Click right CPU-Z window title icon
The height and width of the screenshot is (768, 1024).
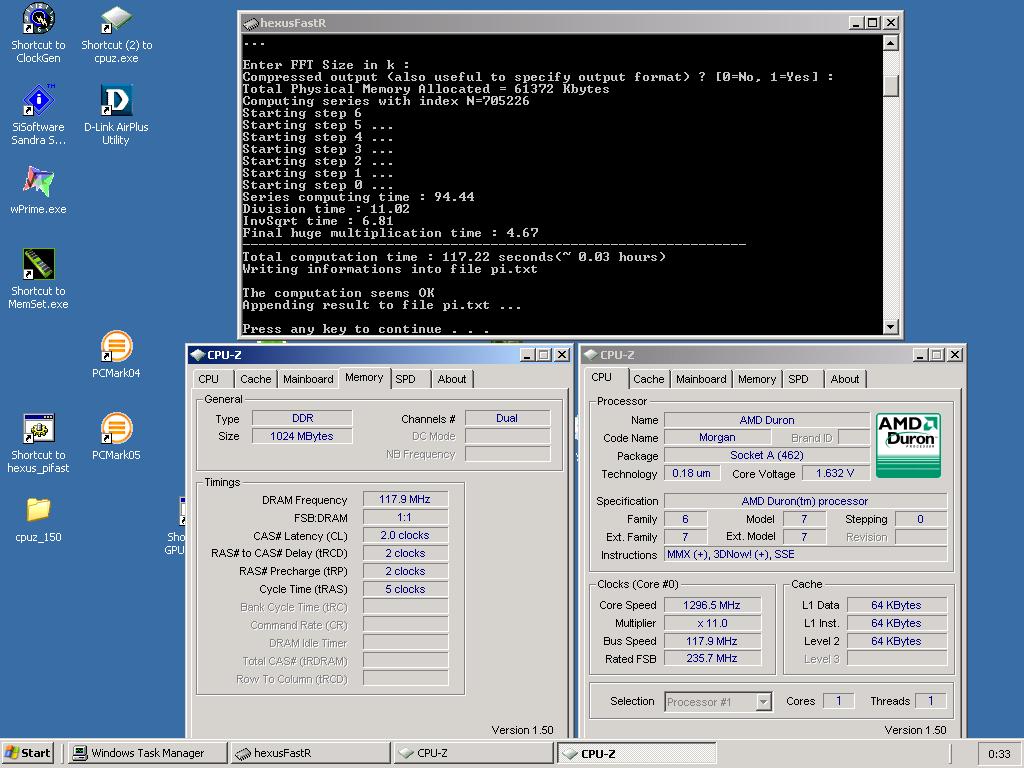(x=591, y=355)
